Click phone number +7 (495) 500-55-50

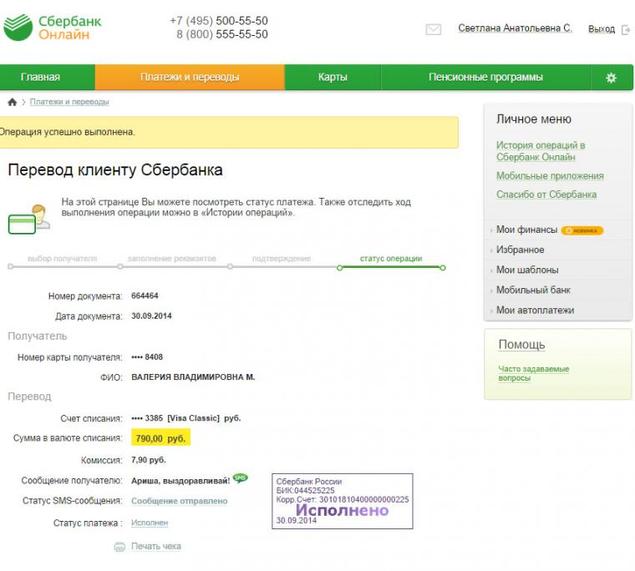point(219,21)
